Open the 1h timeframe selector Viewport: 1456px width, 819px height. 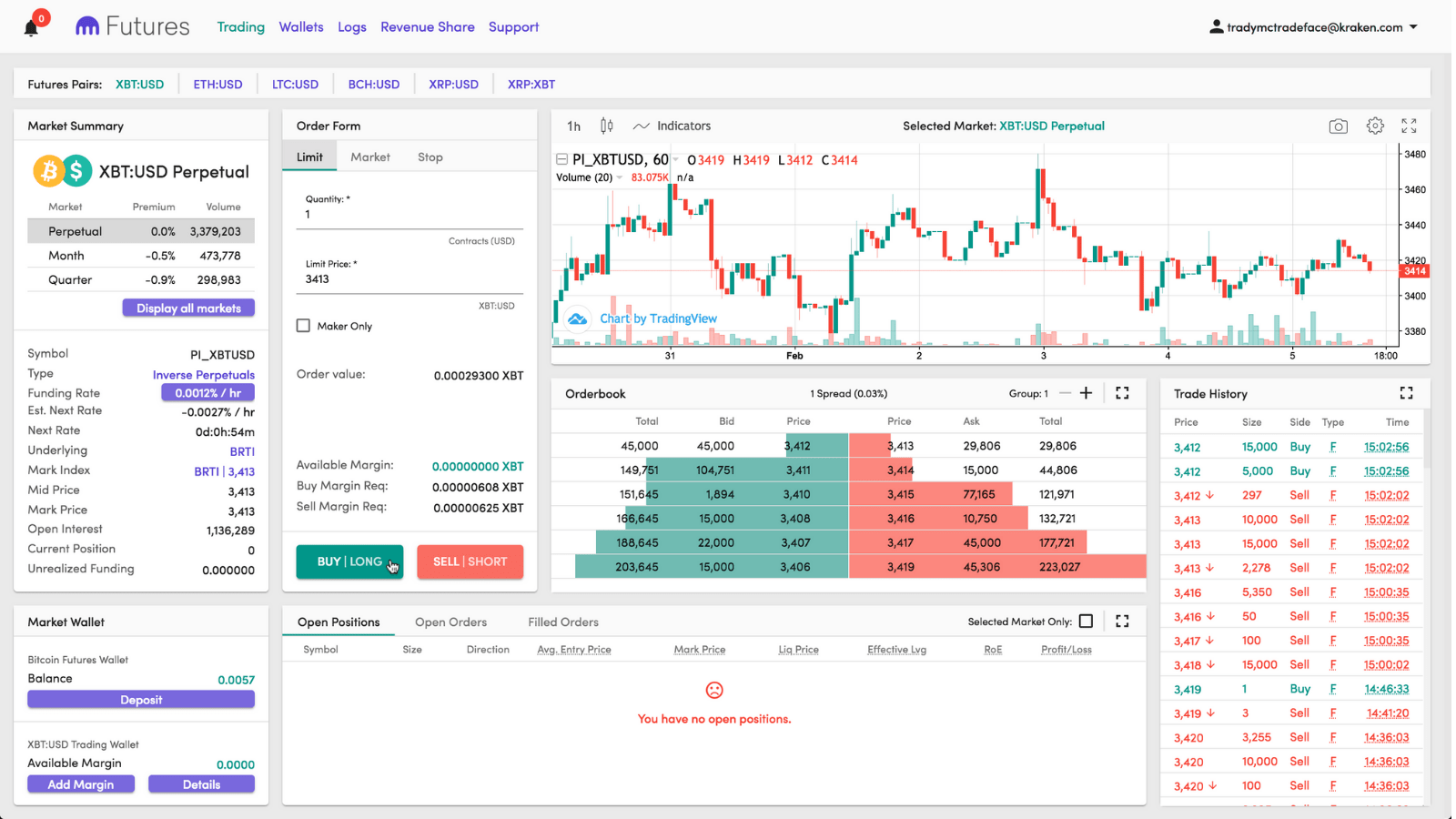point(574,126)
